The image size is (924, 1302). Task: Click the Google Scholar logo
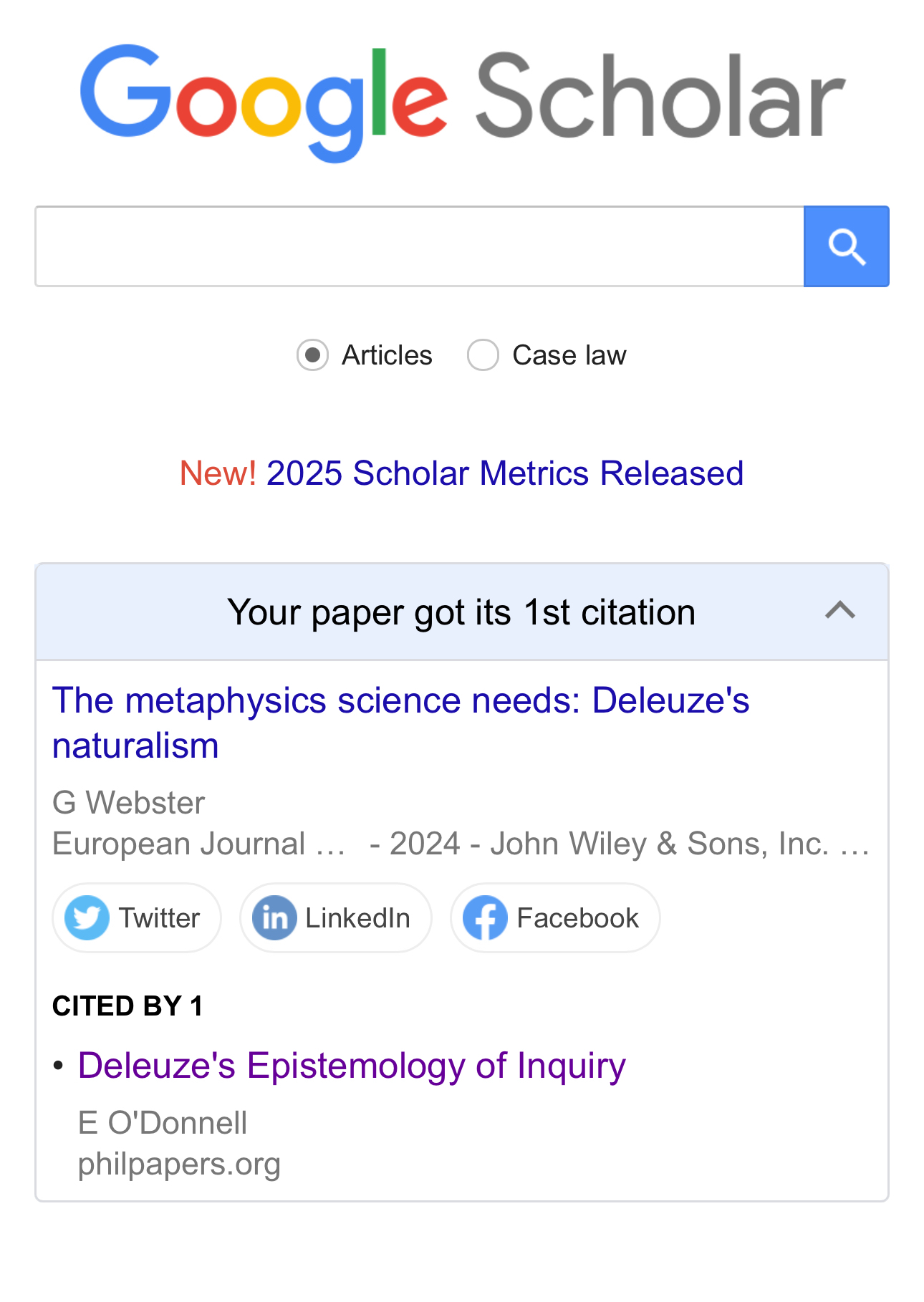point(462,100)
